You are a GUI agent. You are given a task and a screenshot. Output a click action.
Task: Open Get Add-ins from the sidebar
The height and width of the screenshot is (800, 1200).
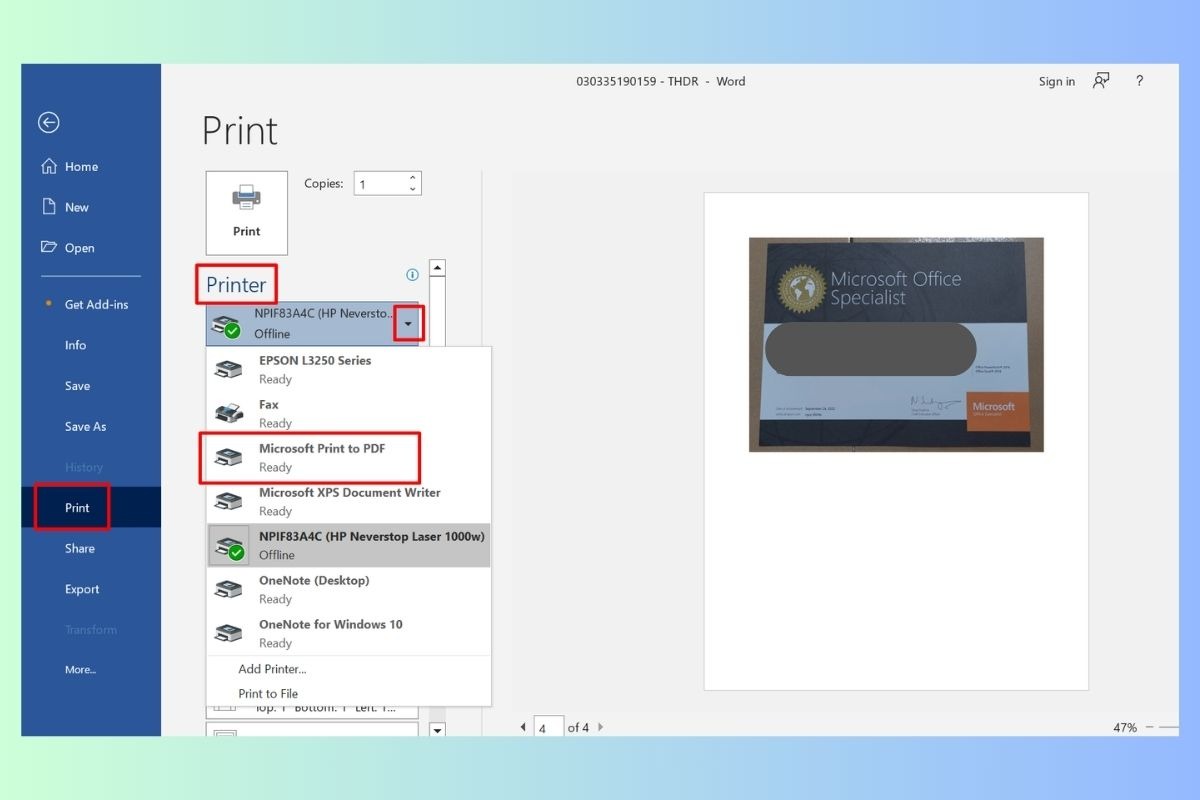[96, 304]
